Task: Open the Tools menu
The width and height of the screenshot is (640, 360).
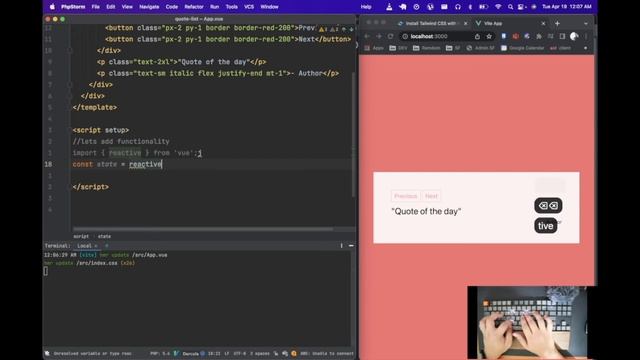Action: pyautogui.click(x=231, y=7)
